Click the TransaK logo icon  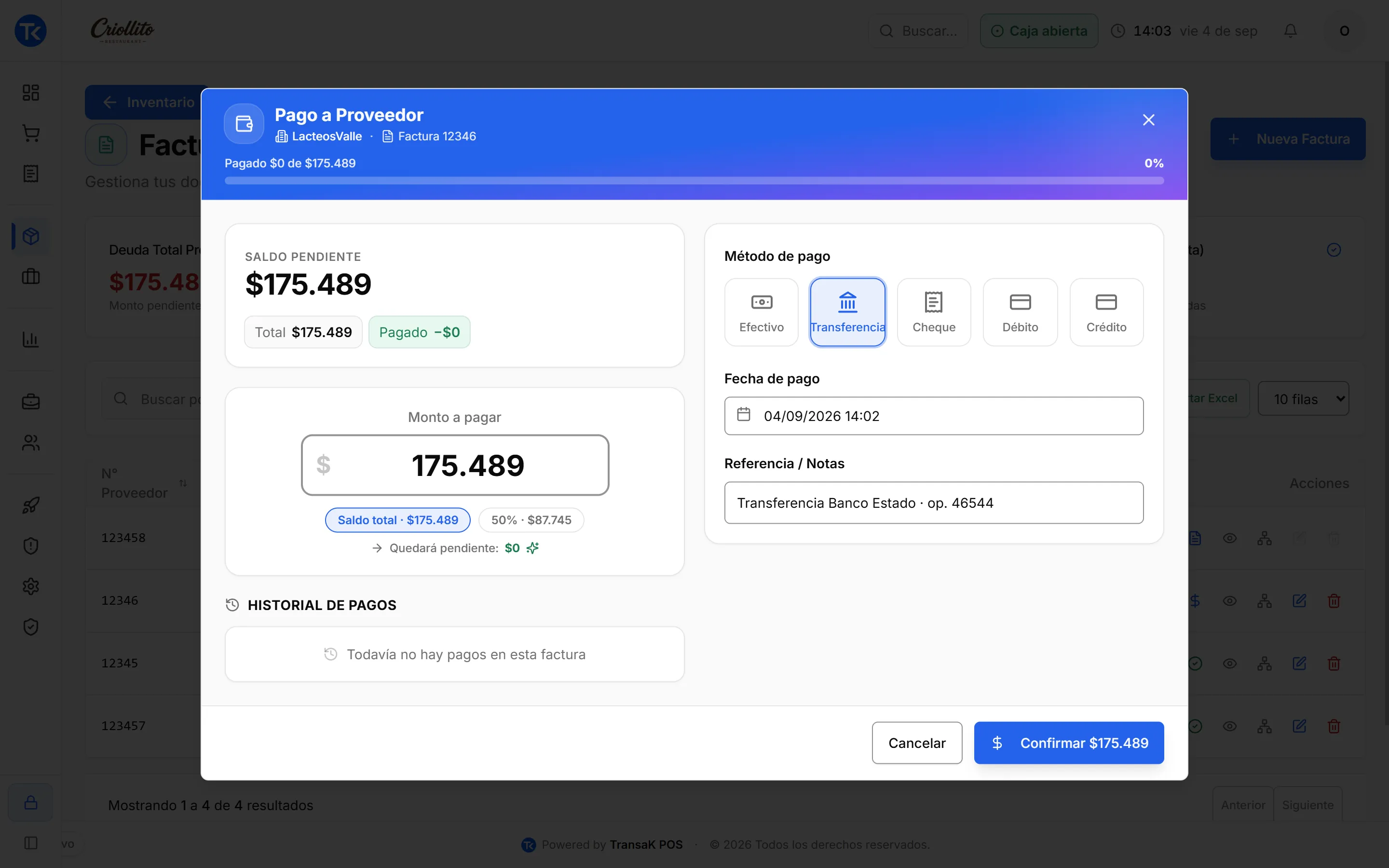[30, 30]
